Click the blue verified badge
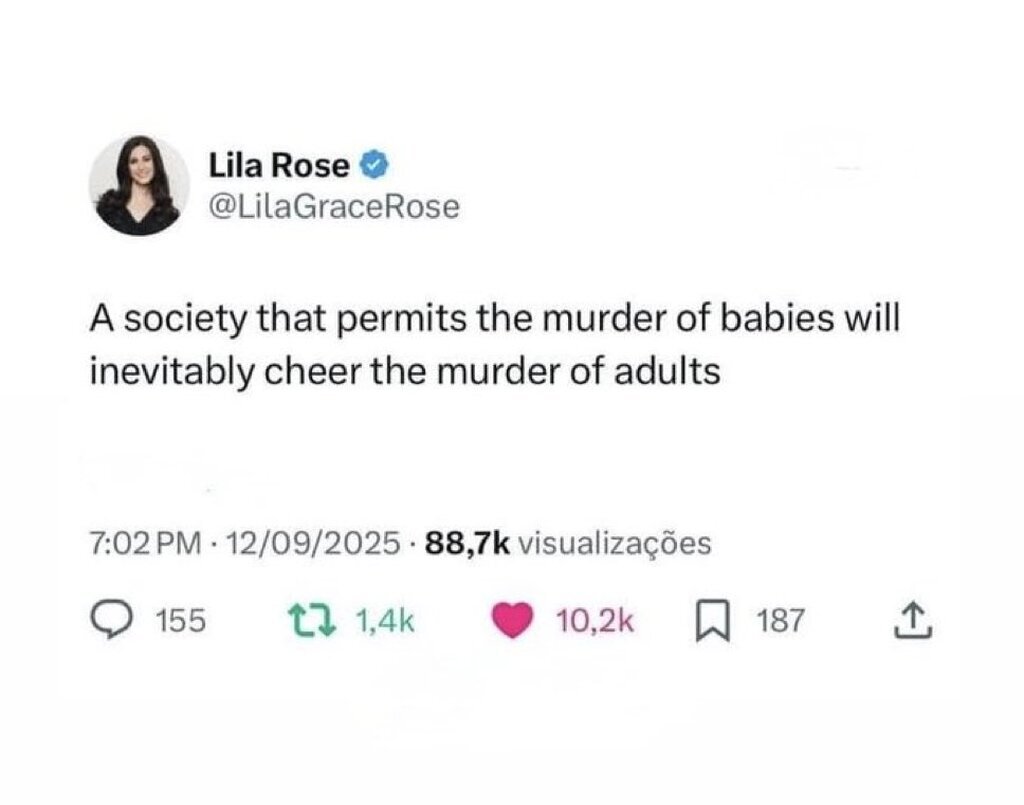Image resolution: width=1024 pixels, height=805 pixels. click(375, 165)
